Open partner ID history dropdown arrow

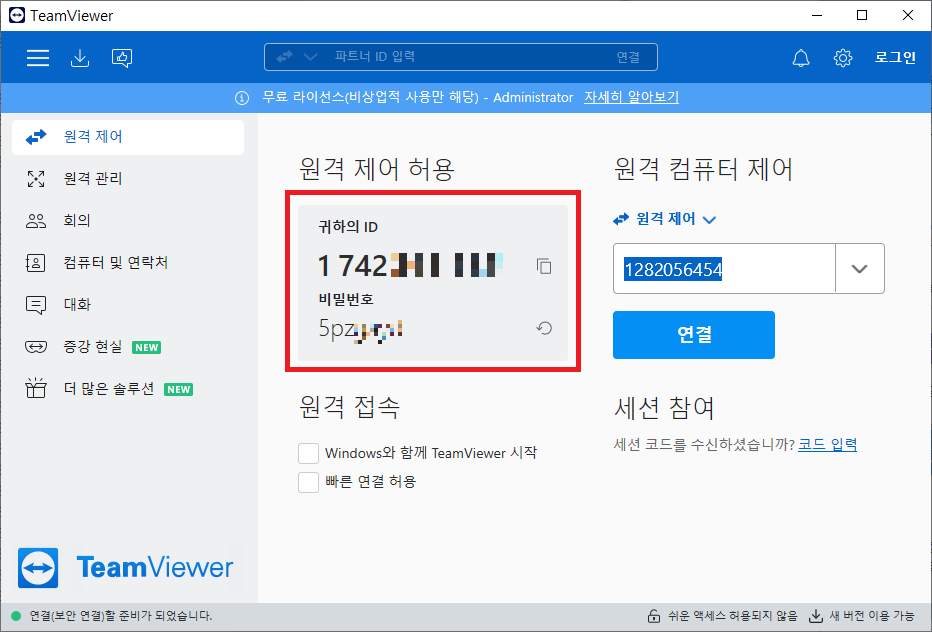coord(859,269)
